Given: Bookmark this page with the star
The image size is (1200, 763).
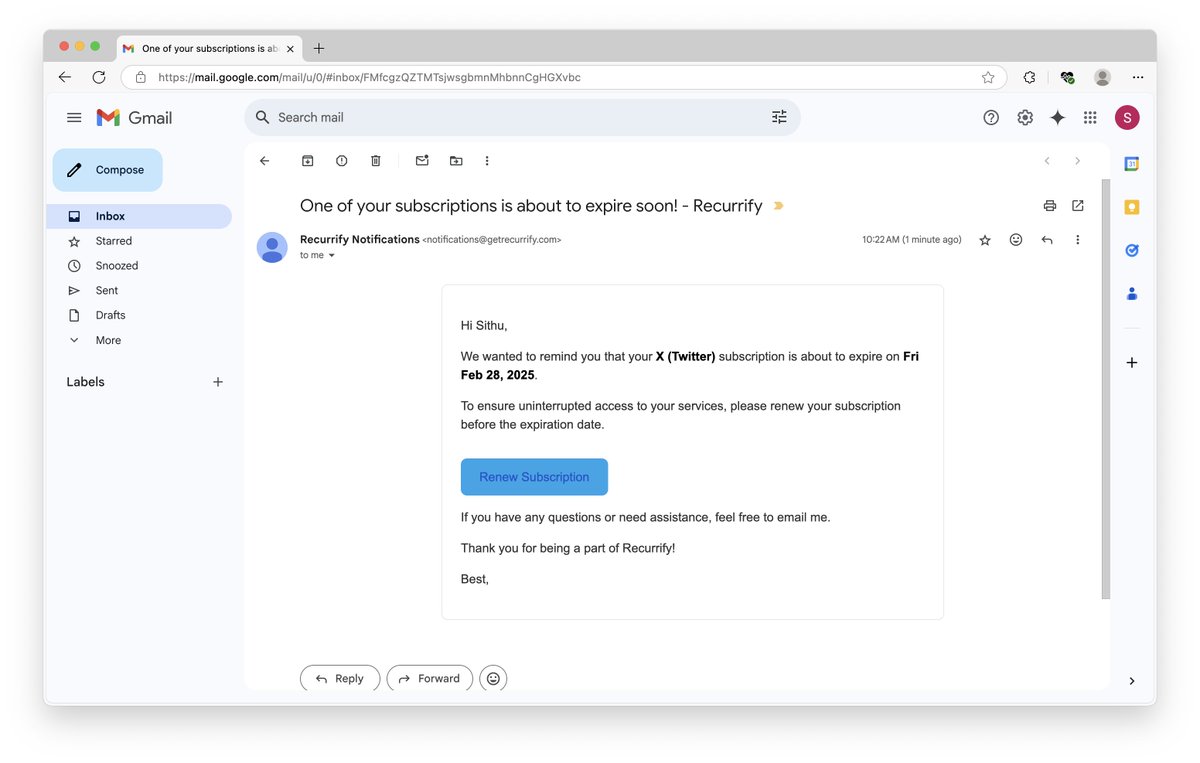Looking at the screenshot, I should click(988, 77).
